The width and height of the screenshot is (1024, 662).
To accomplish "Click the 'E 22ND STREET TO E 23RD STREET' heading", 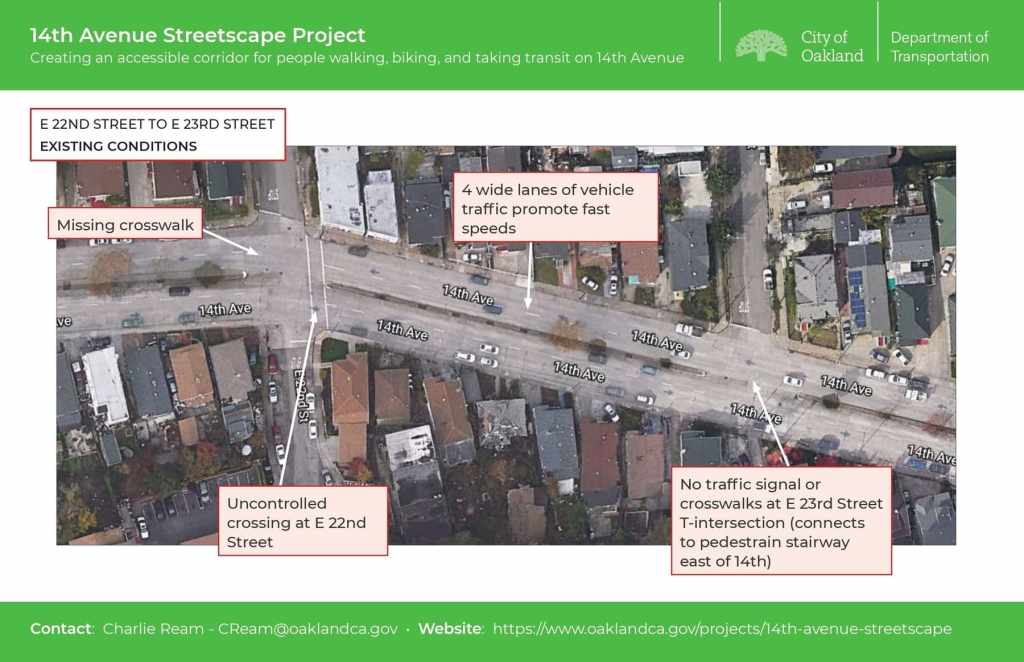I will coord(157,124).
